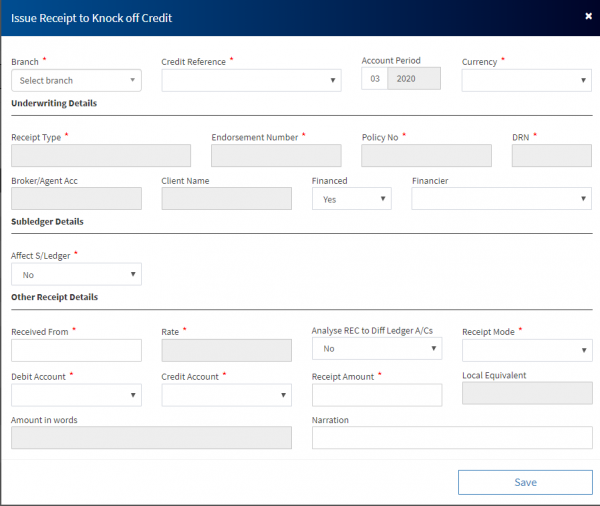The width and height of the screenshot is (600, 506).
Task: Select a Receipt Mode from dropdown
Action: pyautogui.click(x=526, y=350)
